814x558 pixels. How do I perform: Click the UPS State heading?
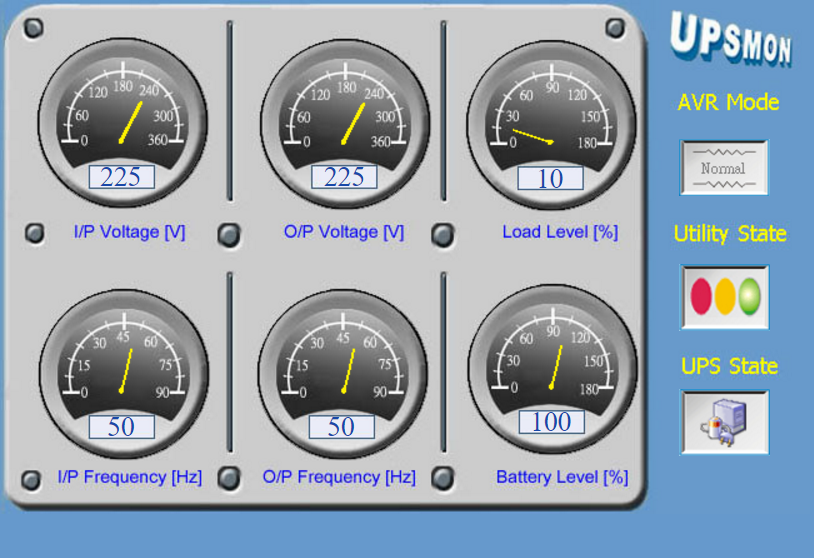pos(729,366)
